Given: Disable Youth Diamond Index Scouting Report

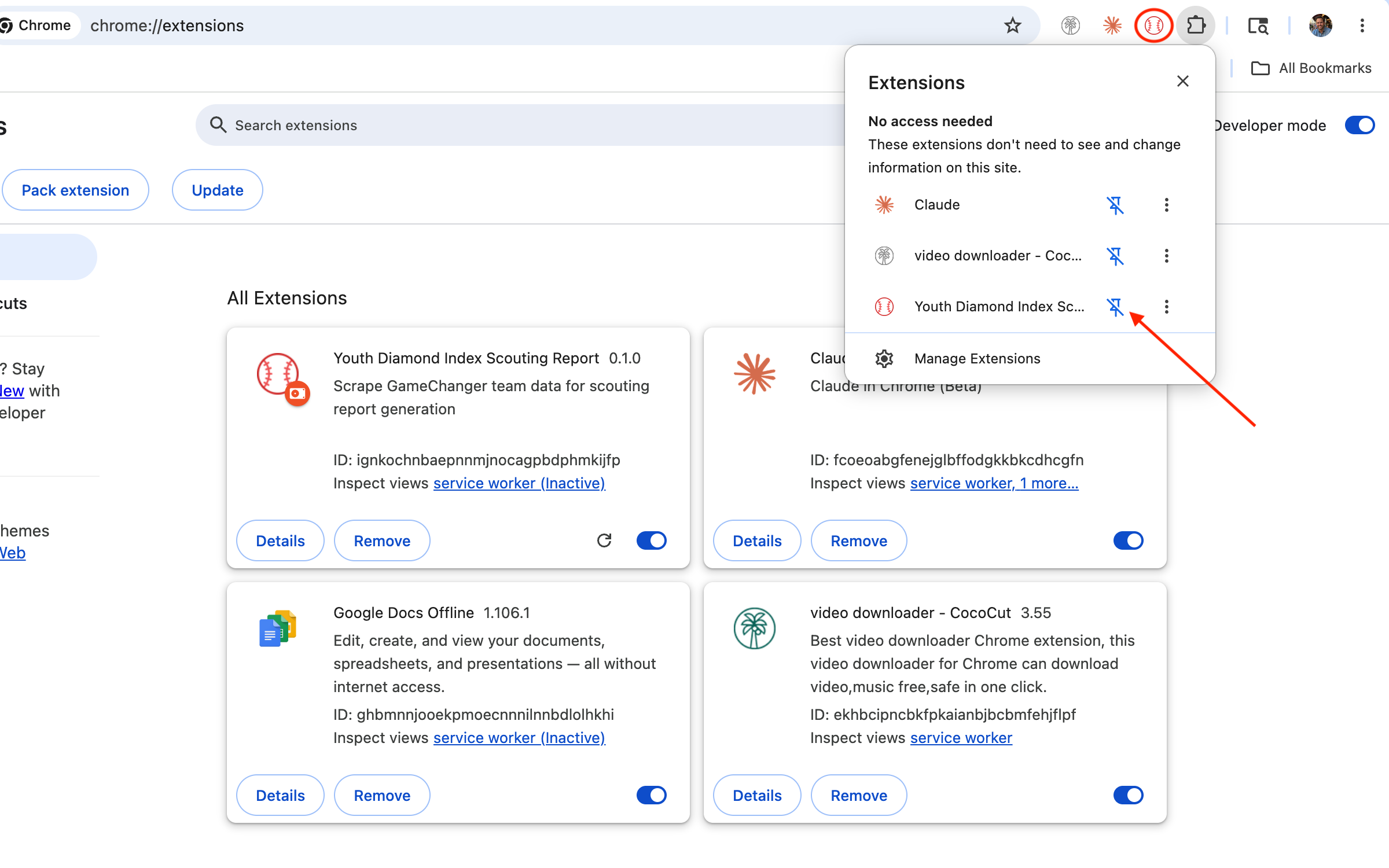Looking at the screenshot, I should click(x=652, y=540).
